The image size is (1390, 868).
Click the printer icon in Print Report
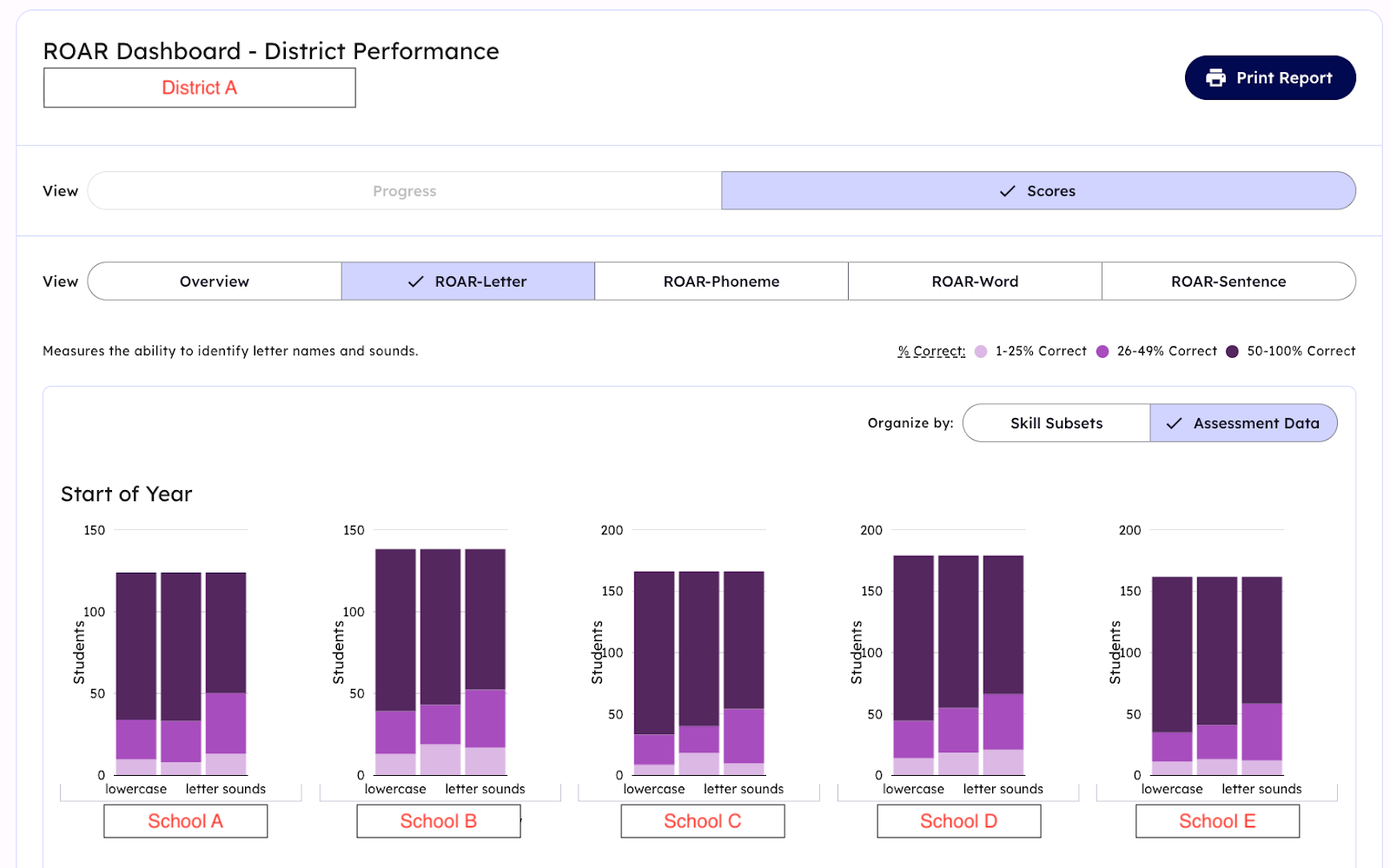pos(1215,78)
